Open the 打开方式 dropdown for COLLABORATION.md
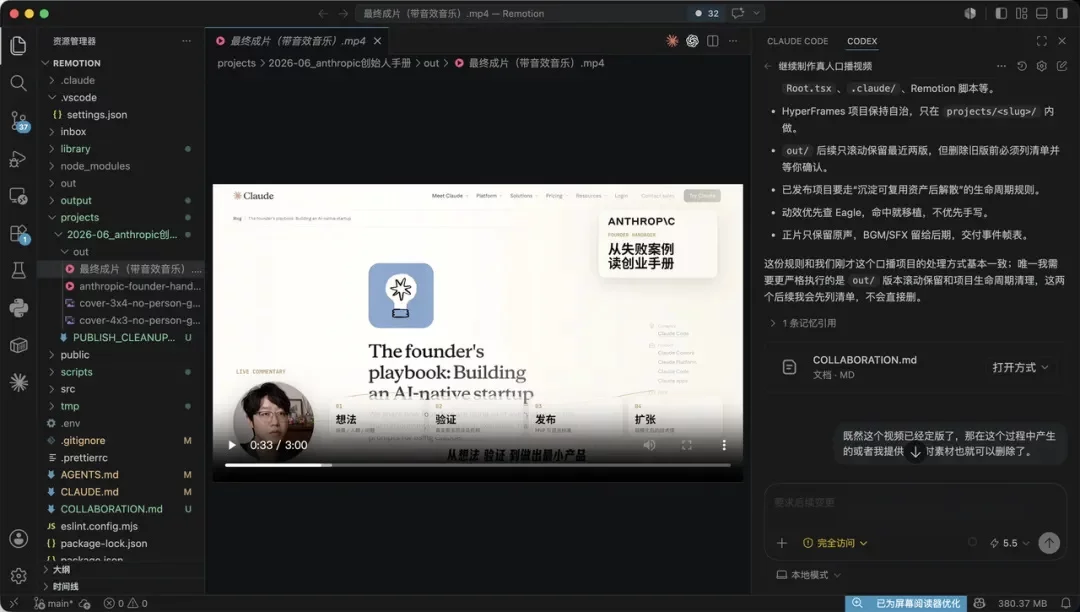The height and width of the screenshot is (612, 1080). tap(1020, 368)
